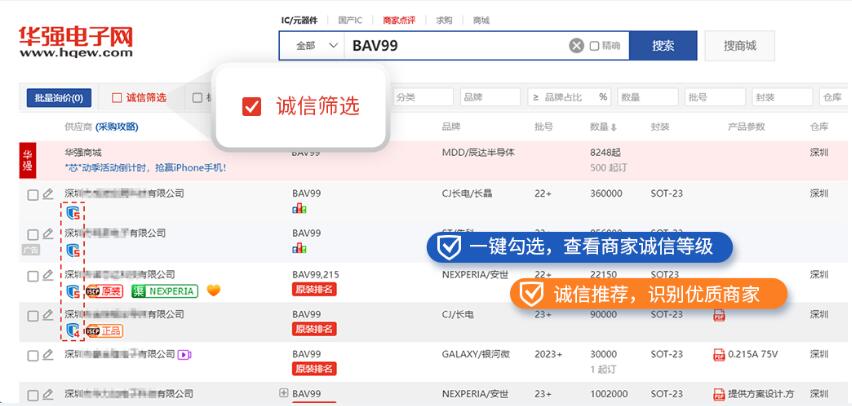Viewport: 852px width, 406px height.
Task: Click the 品牌 filter input field
Action: (x=490, y=97)
